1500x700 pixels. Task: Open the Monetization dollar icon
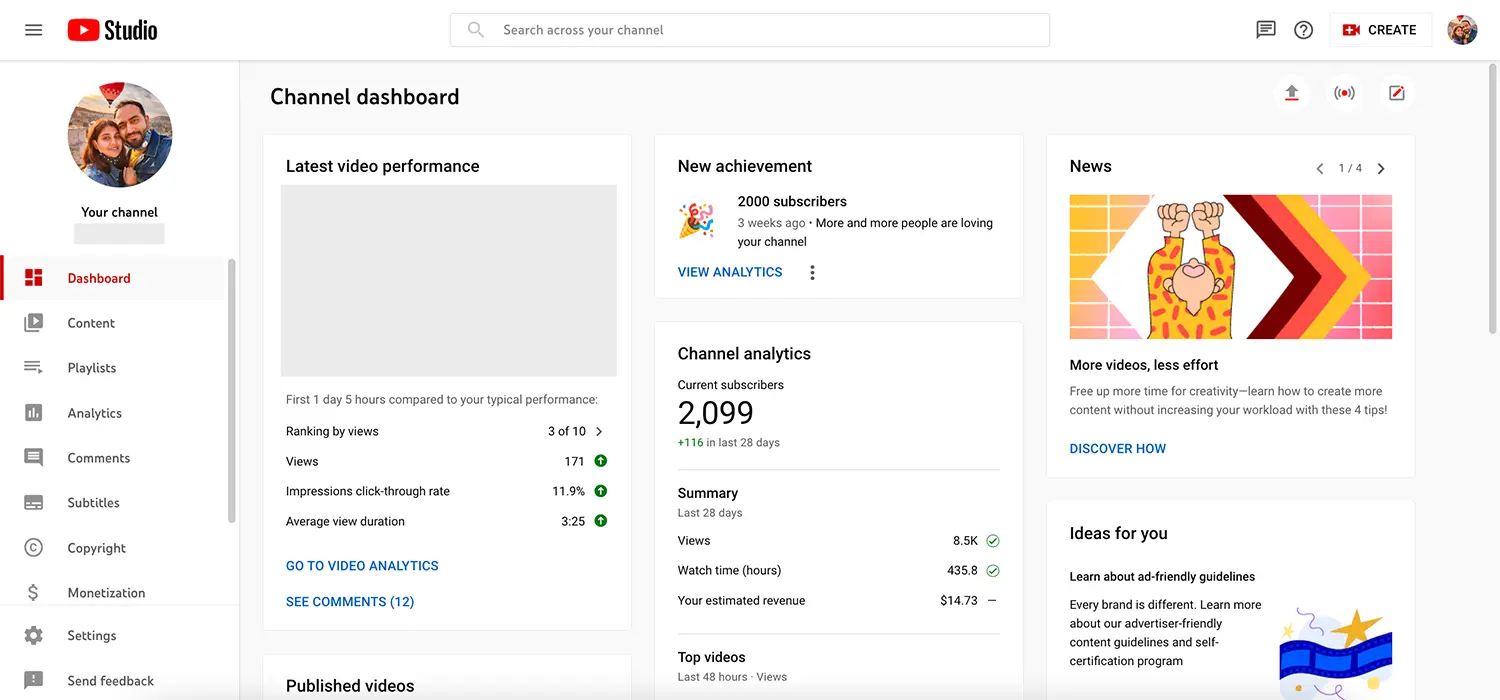click(x=32, y=592)
